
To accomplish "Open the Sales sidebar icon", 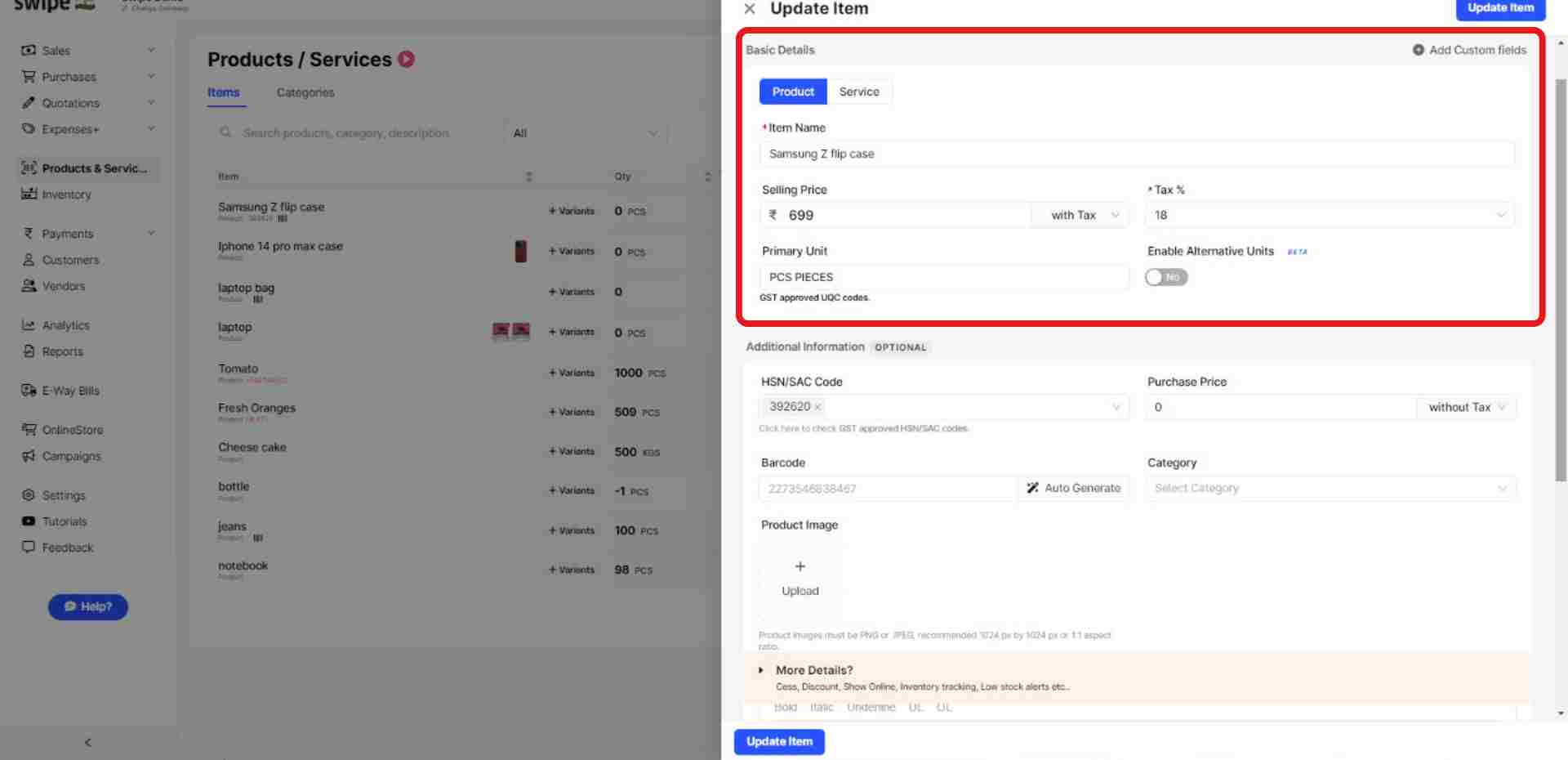I will click(x=29, y=51).
